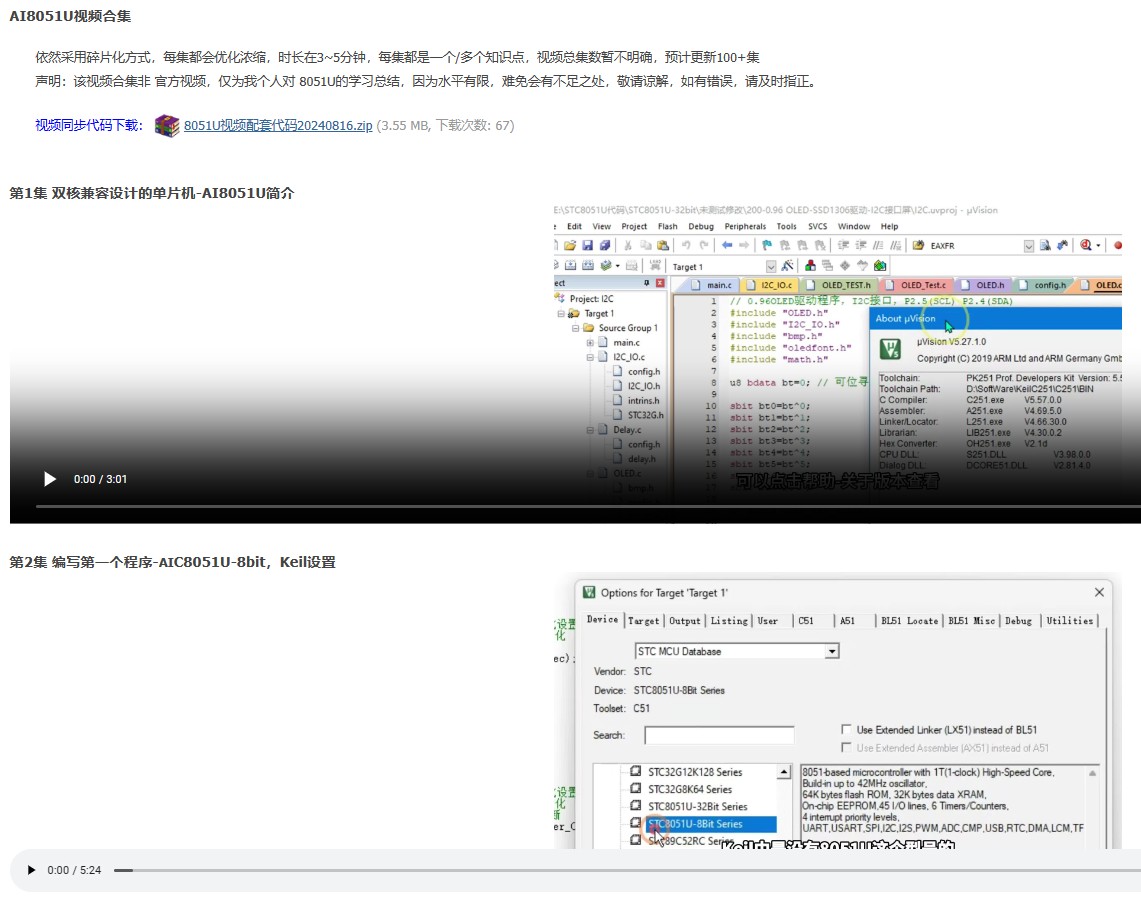Open the SVCS menu in µVision
This screenshot has width=1141, height=899.
click(817, 226)
